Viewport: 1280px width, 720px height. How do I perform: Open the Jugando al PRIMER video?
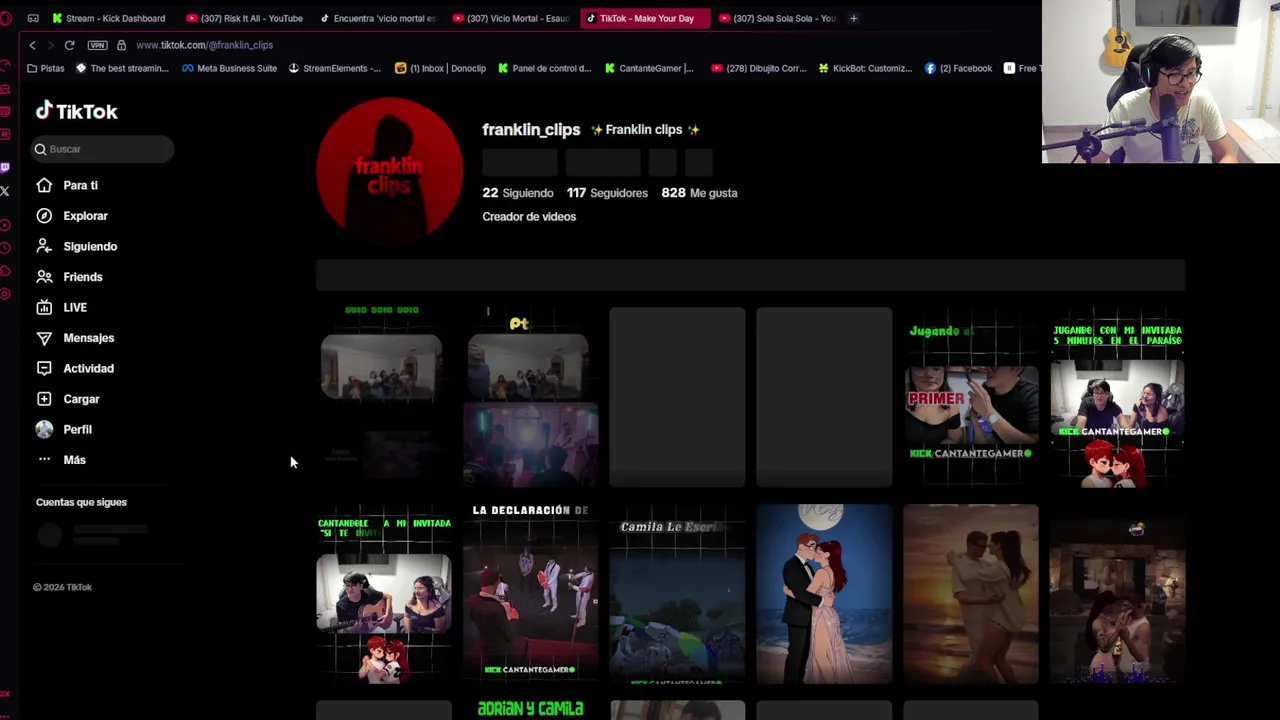(971, 397)
